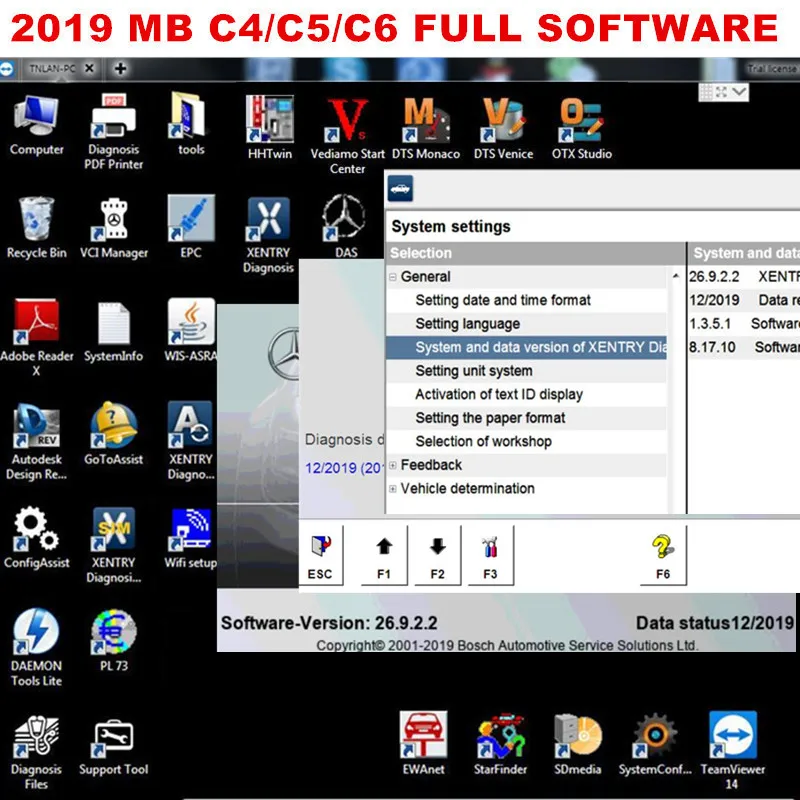
Task: Open the Computer desktop icon
Action: 36,117
